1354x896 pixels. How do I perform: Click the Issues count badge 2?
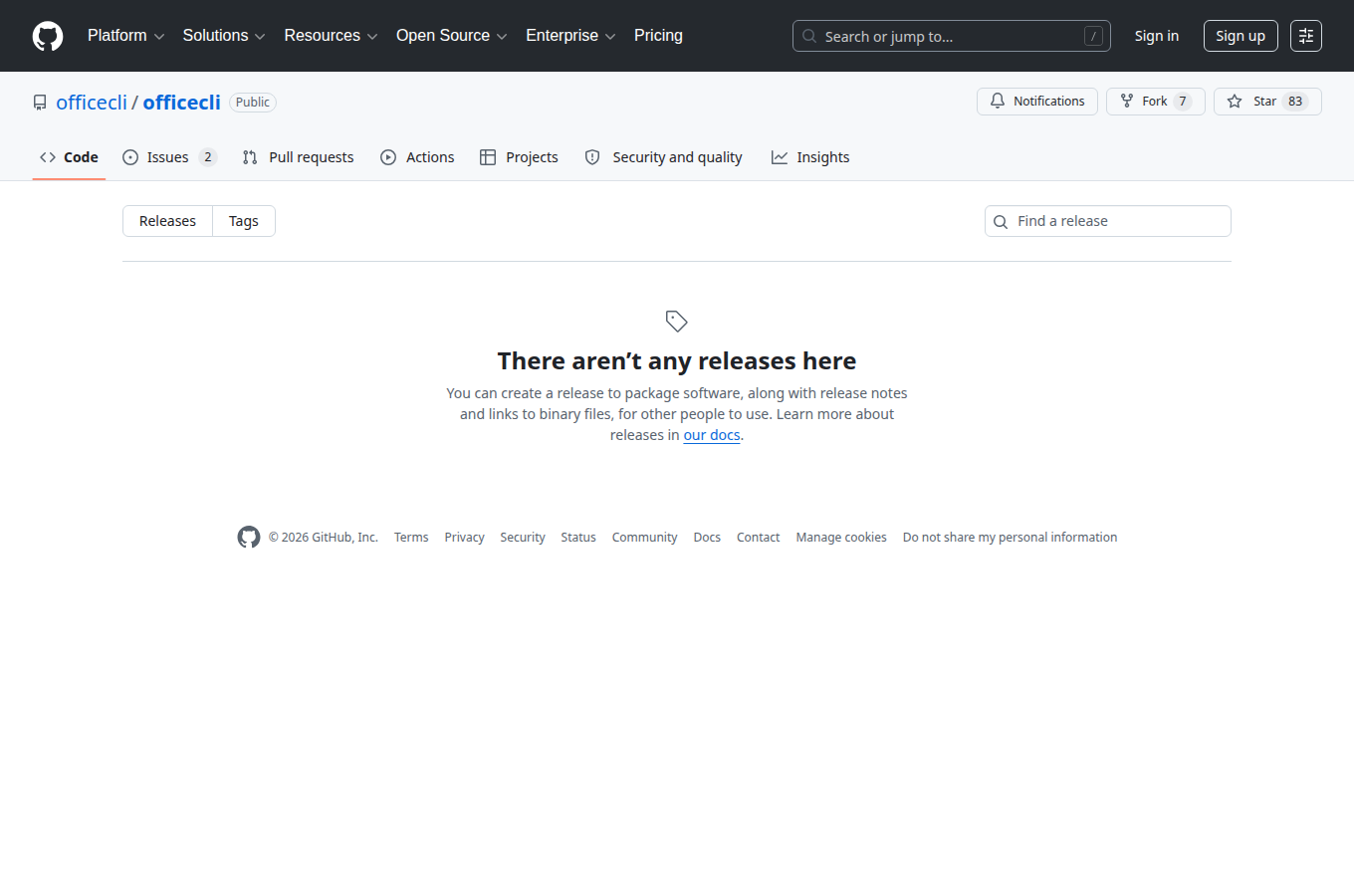207,157
